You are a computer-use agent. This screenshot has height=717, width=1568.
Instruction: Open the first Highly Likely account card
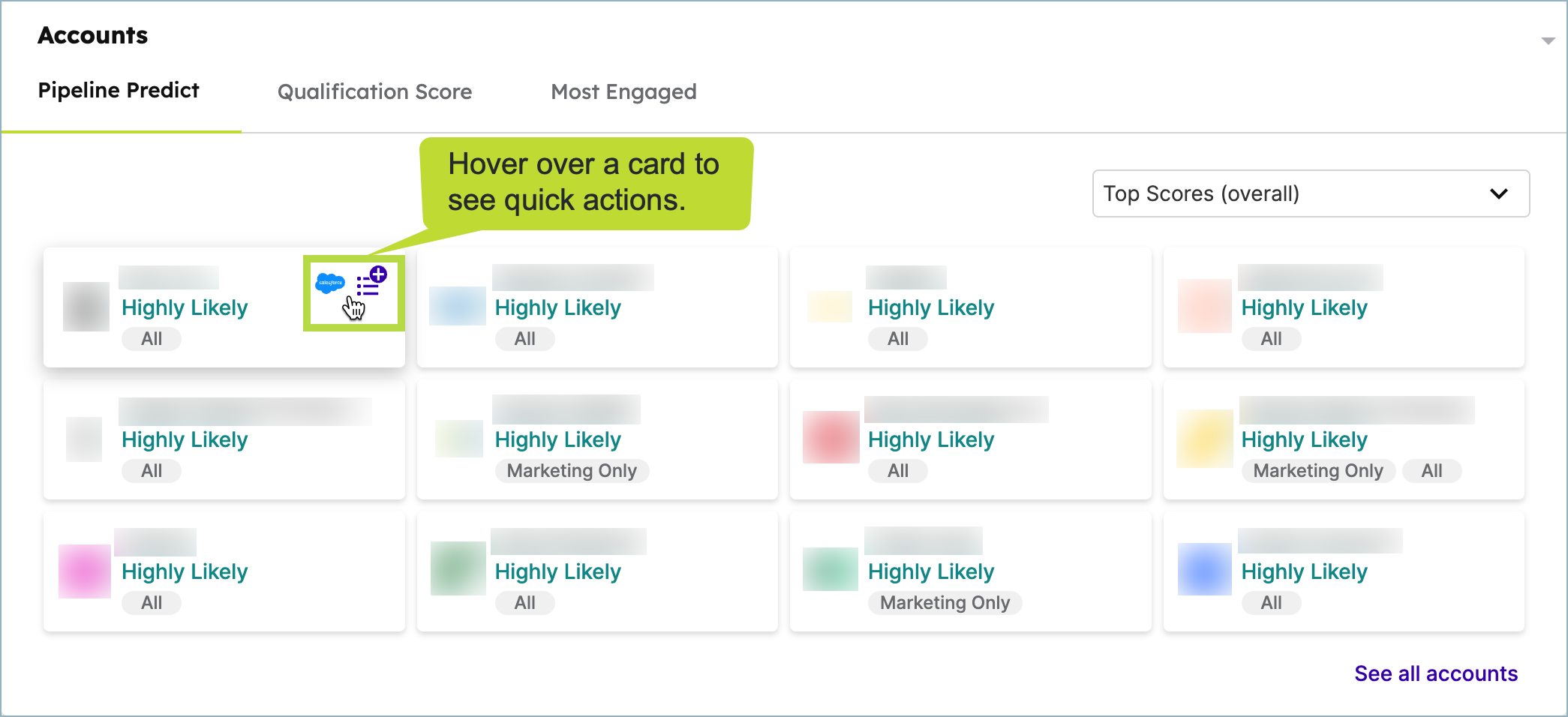(x=184, y=307)
